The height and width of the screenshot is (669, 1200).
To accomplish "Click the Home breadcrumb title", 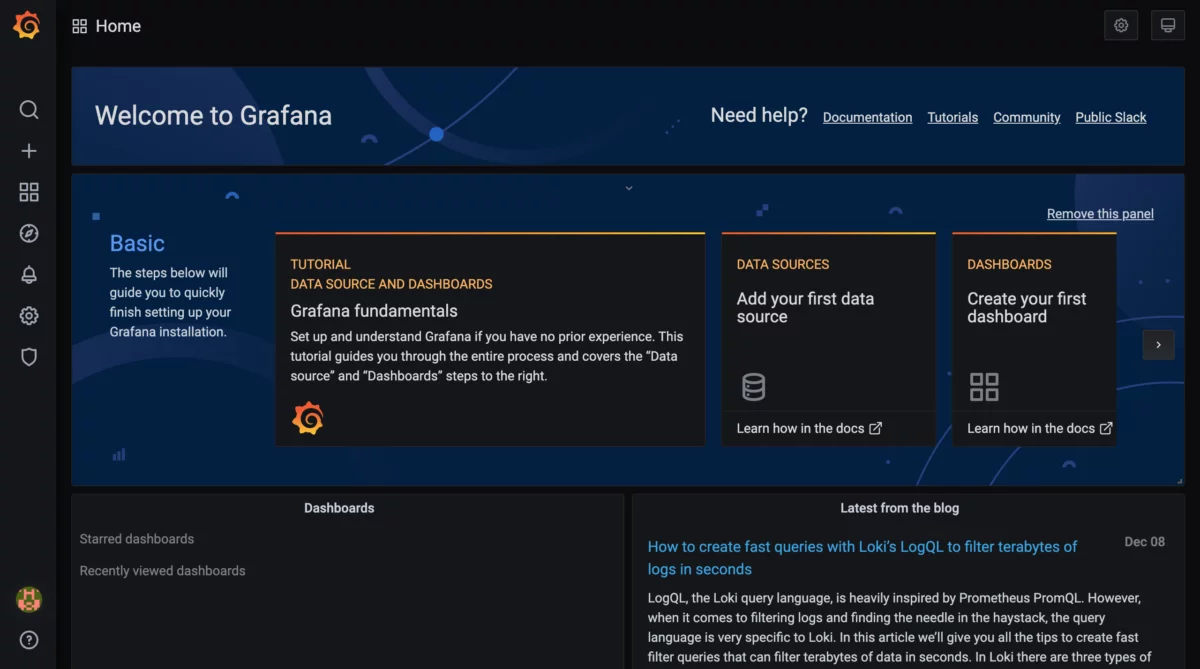I will pyautogui.click(x=118, y=26).
